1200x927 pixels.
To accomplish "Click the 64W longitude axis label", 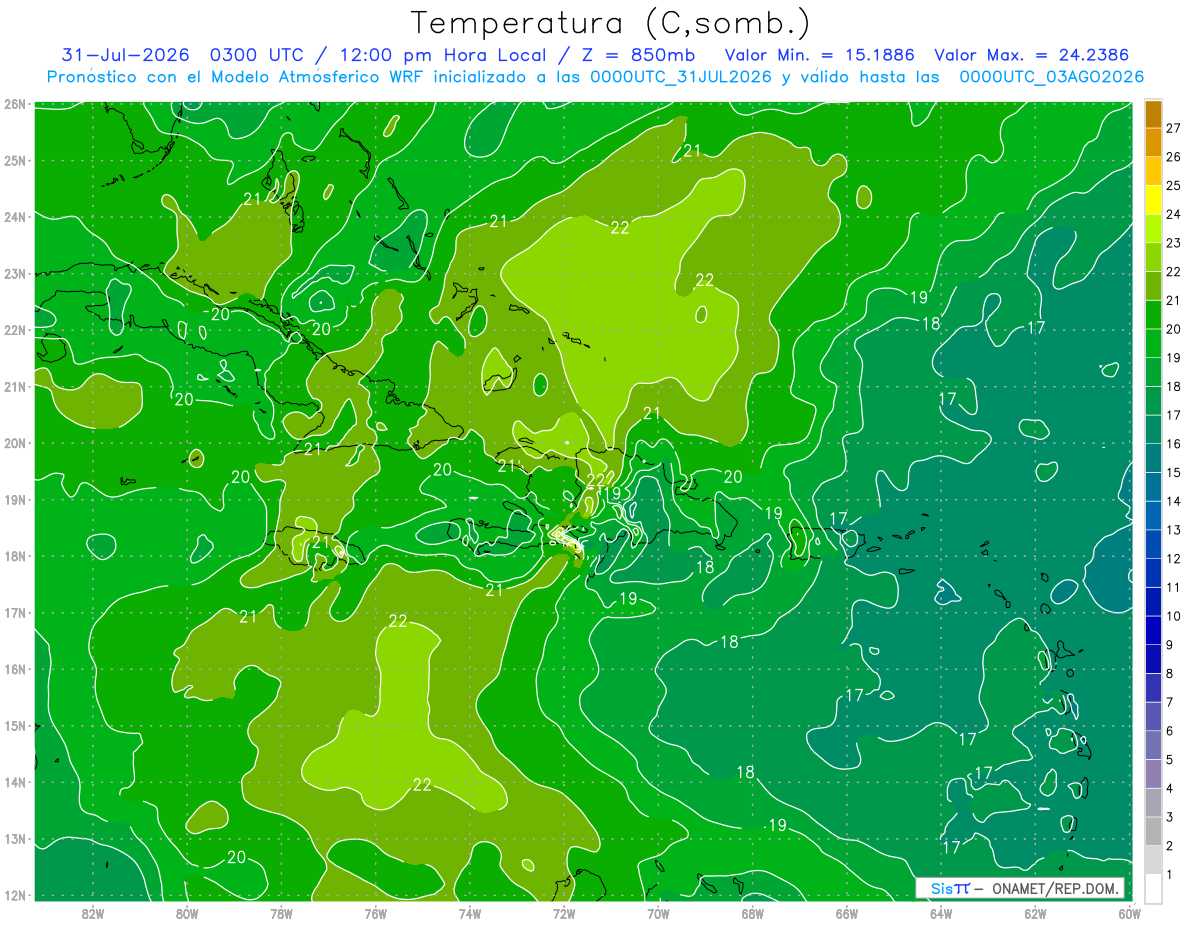I will [x=941, y=913].
